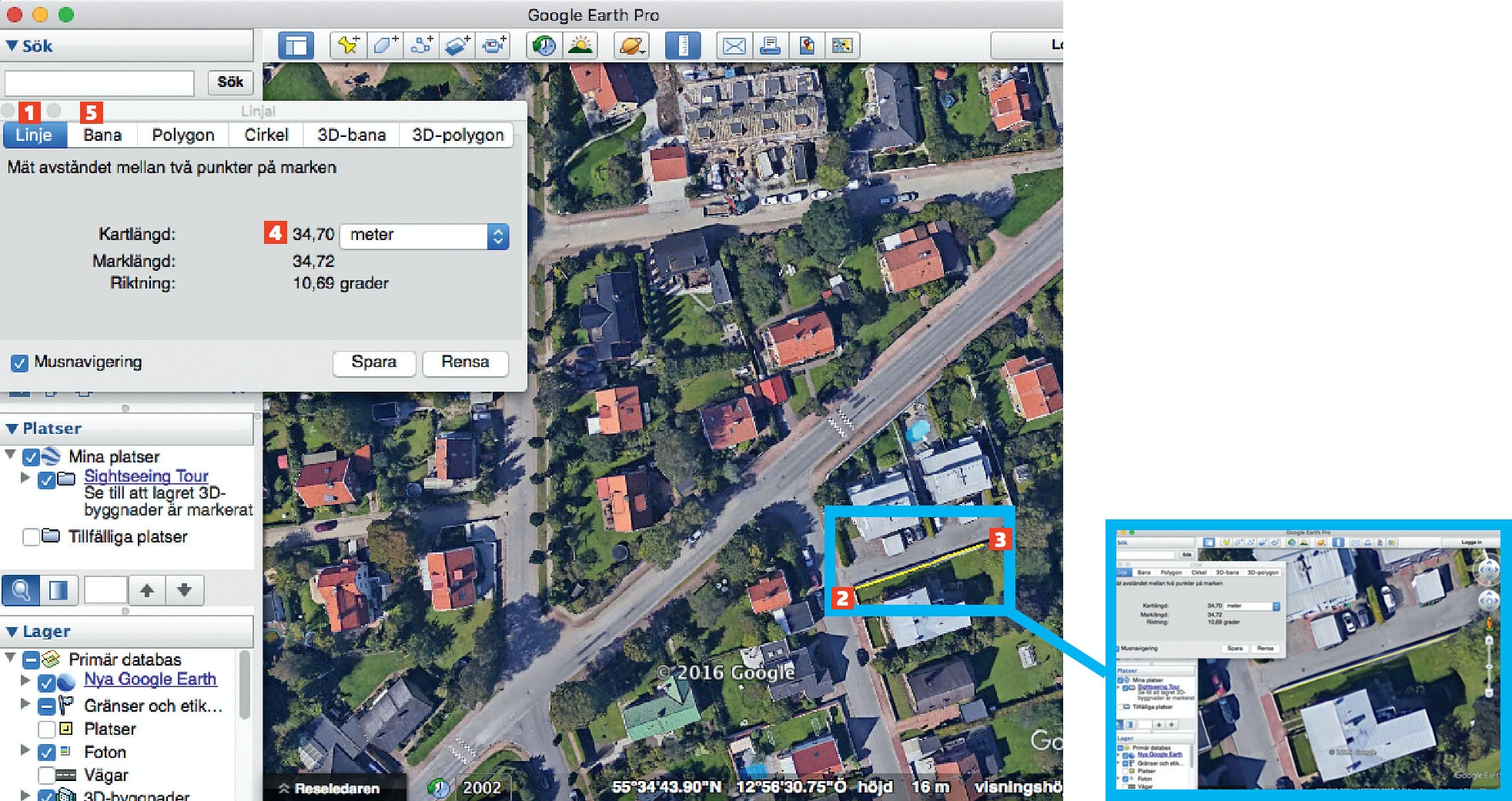This screenshot has width=1512, height=801.
Task: Click the search input field
Action: (99, 83)
